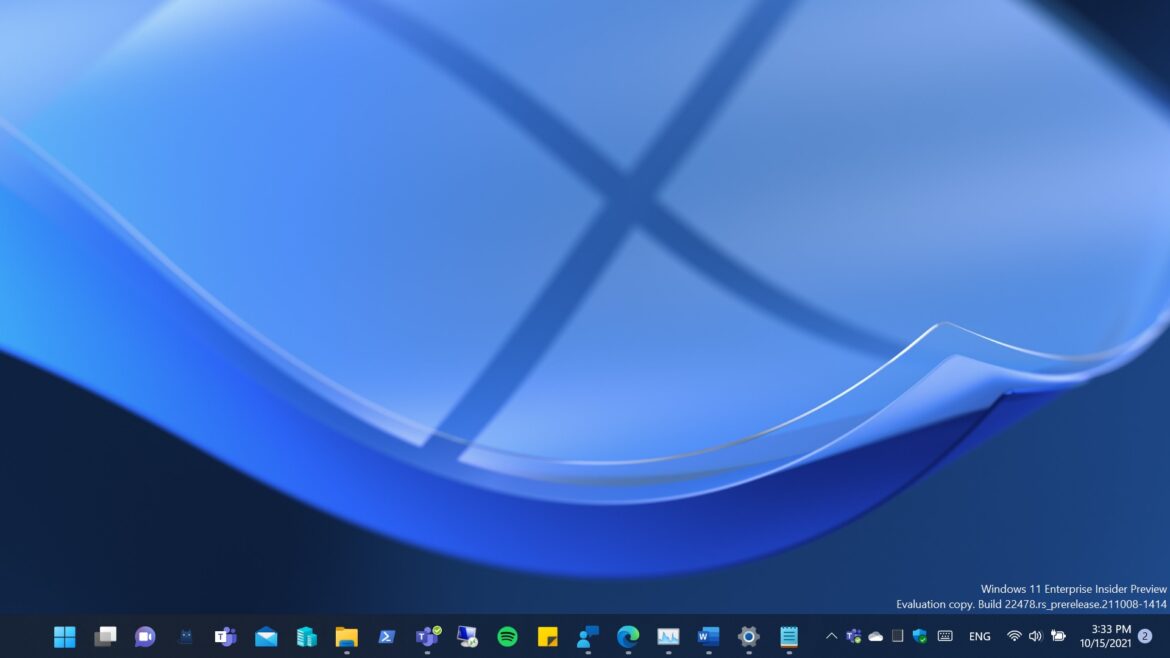Open the Mail app on taskbar

tap(266, 636)
